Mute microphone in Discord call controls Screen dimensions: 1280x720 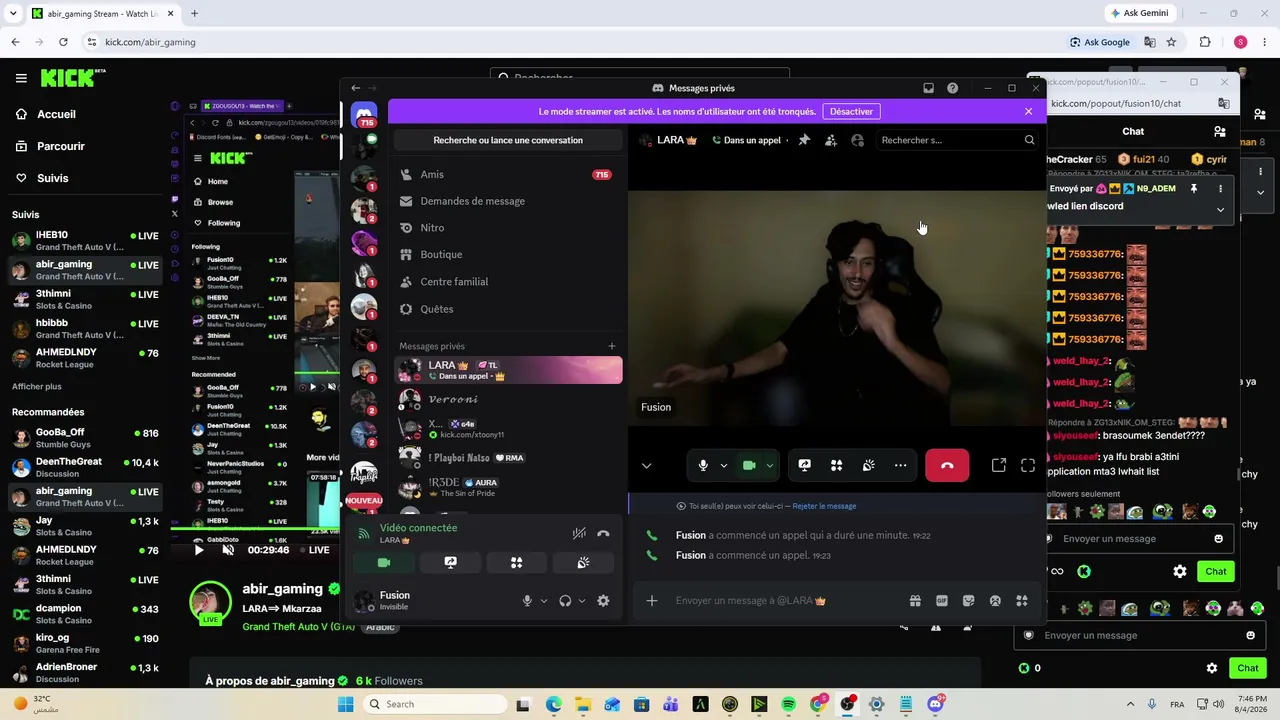tap(703, 465)
